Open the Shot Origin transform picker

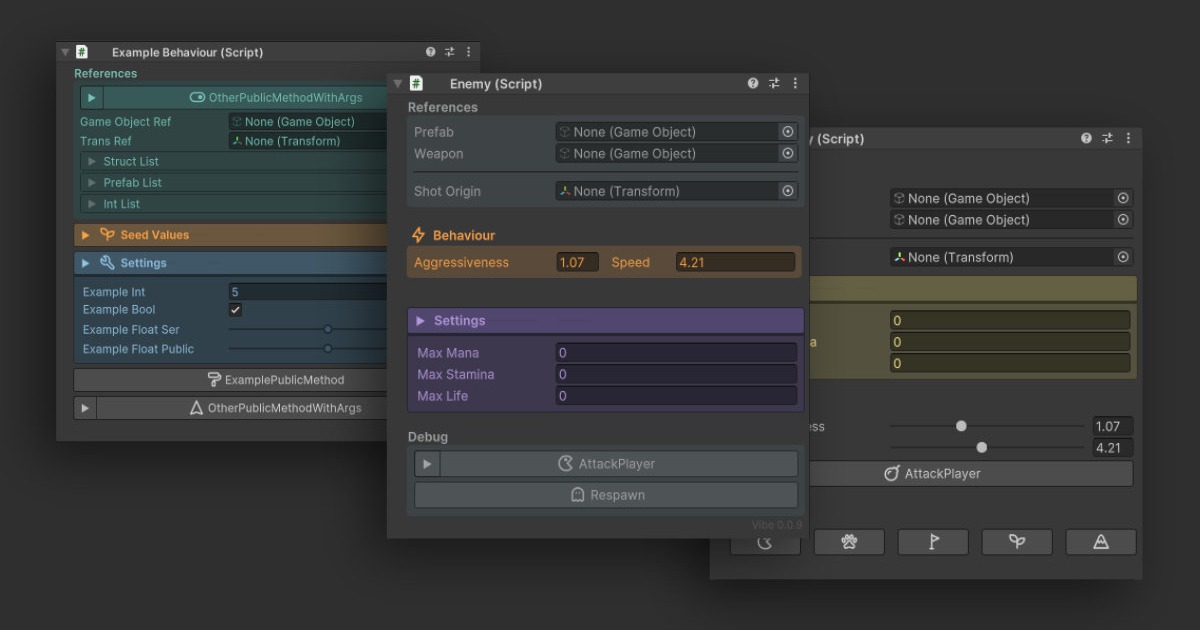pyautogui.click(x=789, y=190)
